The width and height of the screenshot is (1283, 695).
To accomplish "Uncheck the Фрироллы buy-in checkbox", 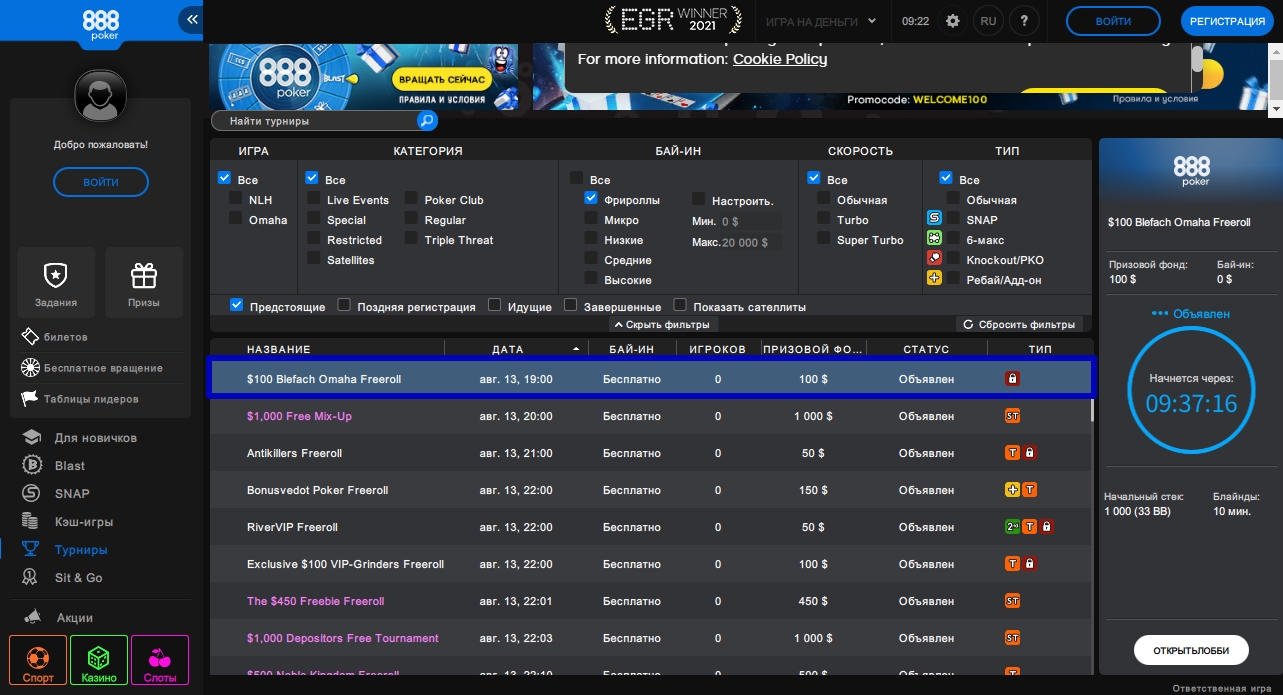I will (x=592, y=198).
